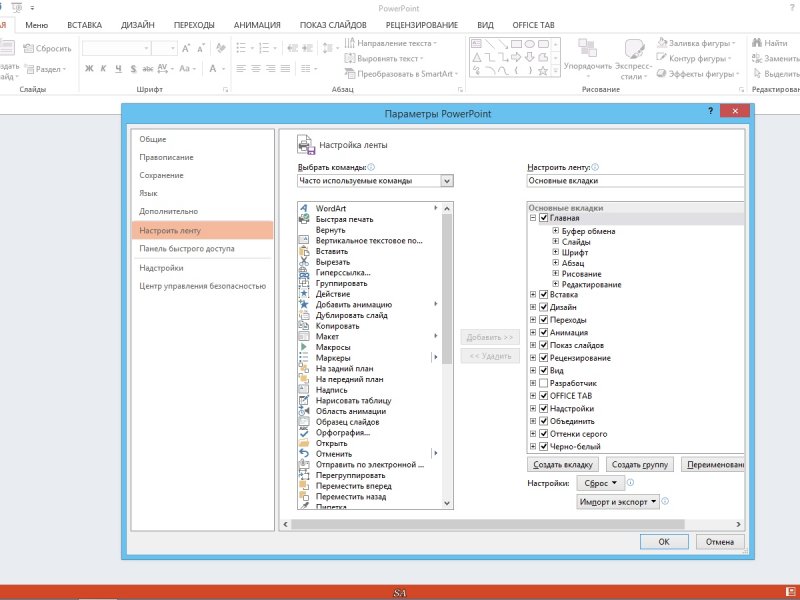Open Экспресс-стили quick styles icon
This screenshot has width=800, height=600.
click(x=634, y=49)
